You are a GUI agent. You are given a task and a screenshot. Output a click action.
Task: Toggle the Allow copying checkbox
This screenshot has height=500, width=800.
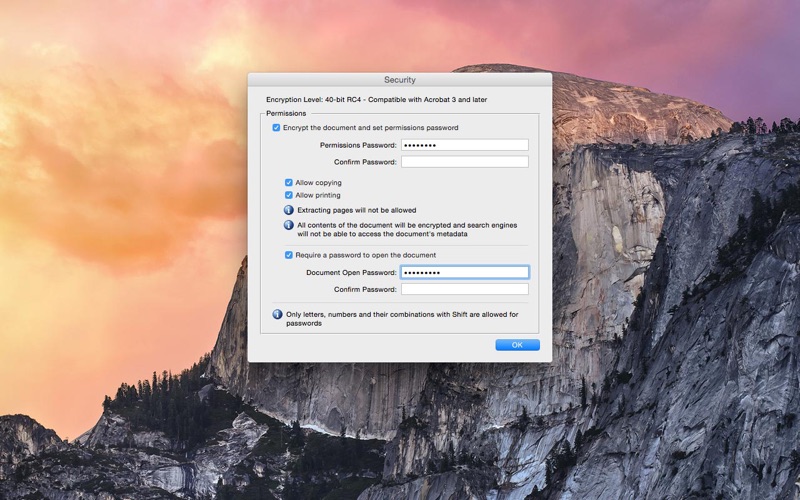point(289,183)
